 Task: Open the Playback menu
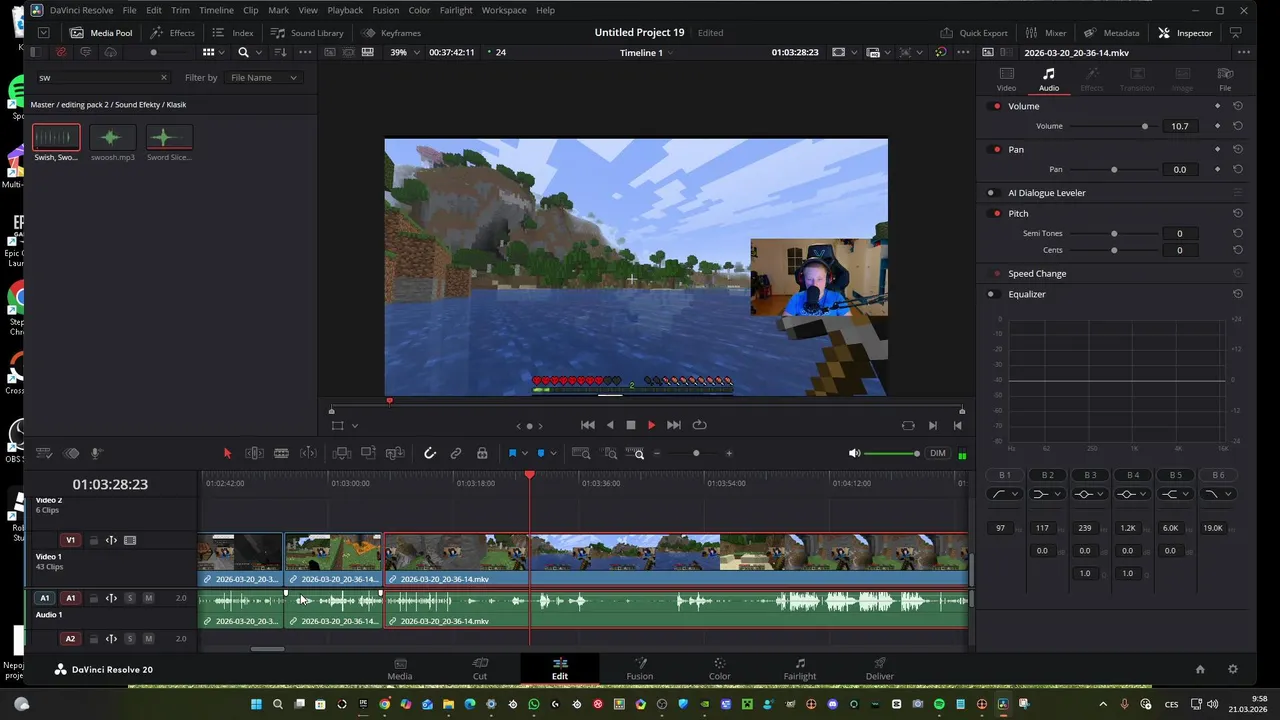click(x=345, y=10)
